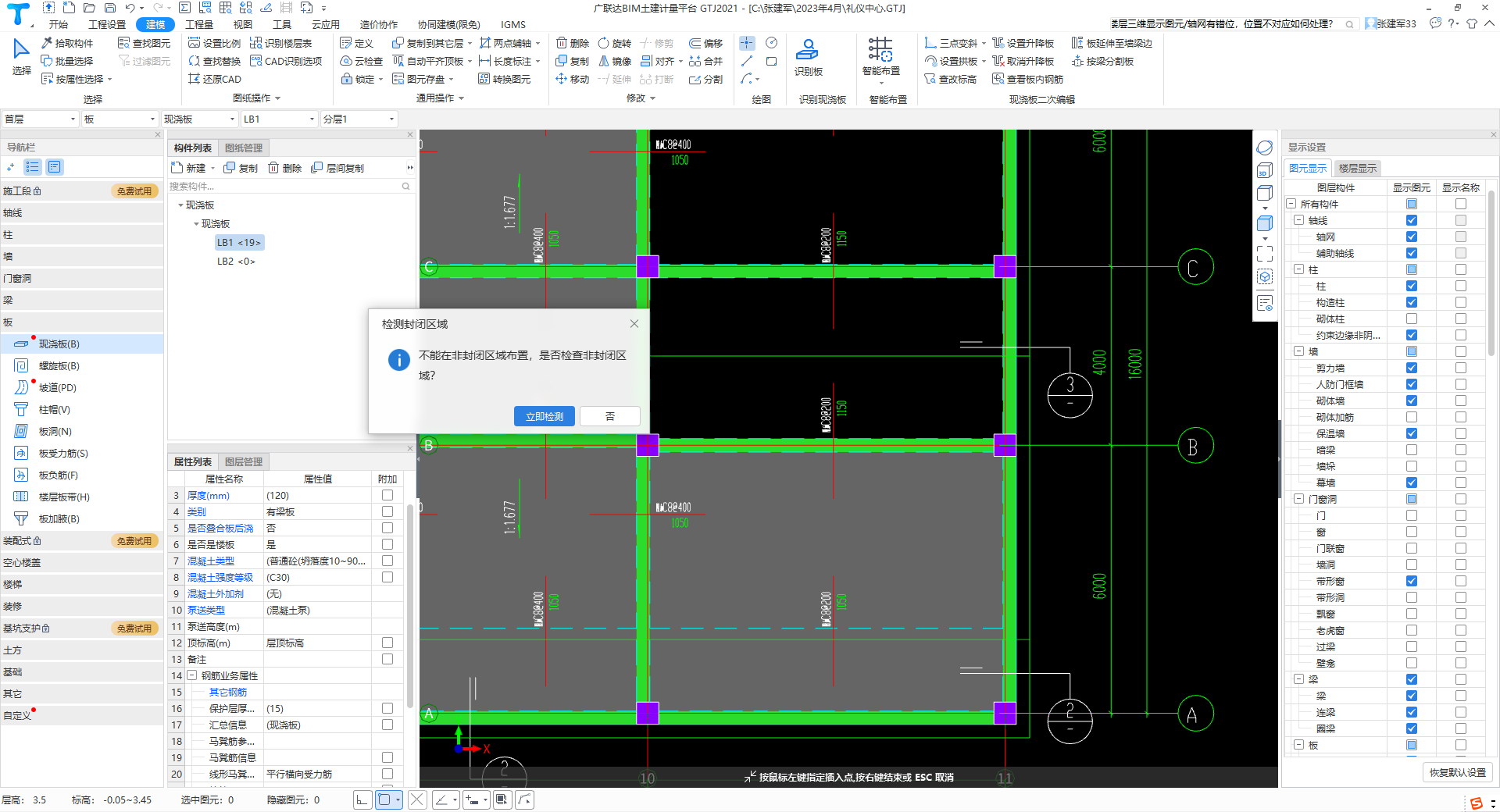Open the 首层 floor dropdown
This screenshot has height=812, width=1500.
point(40,119)
